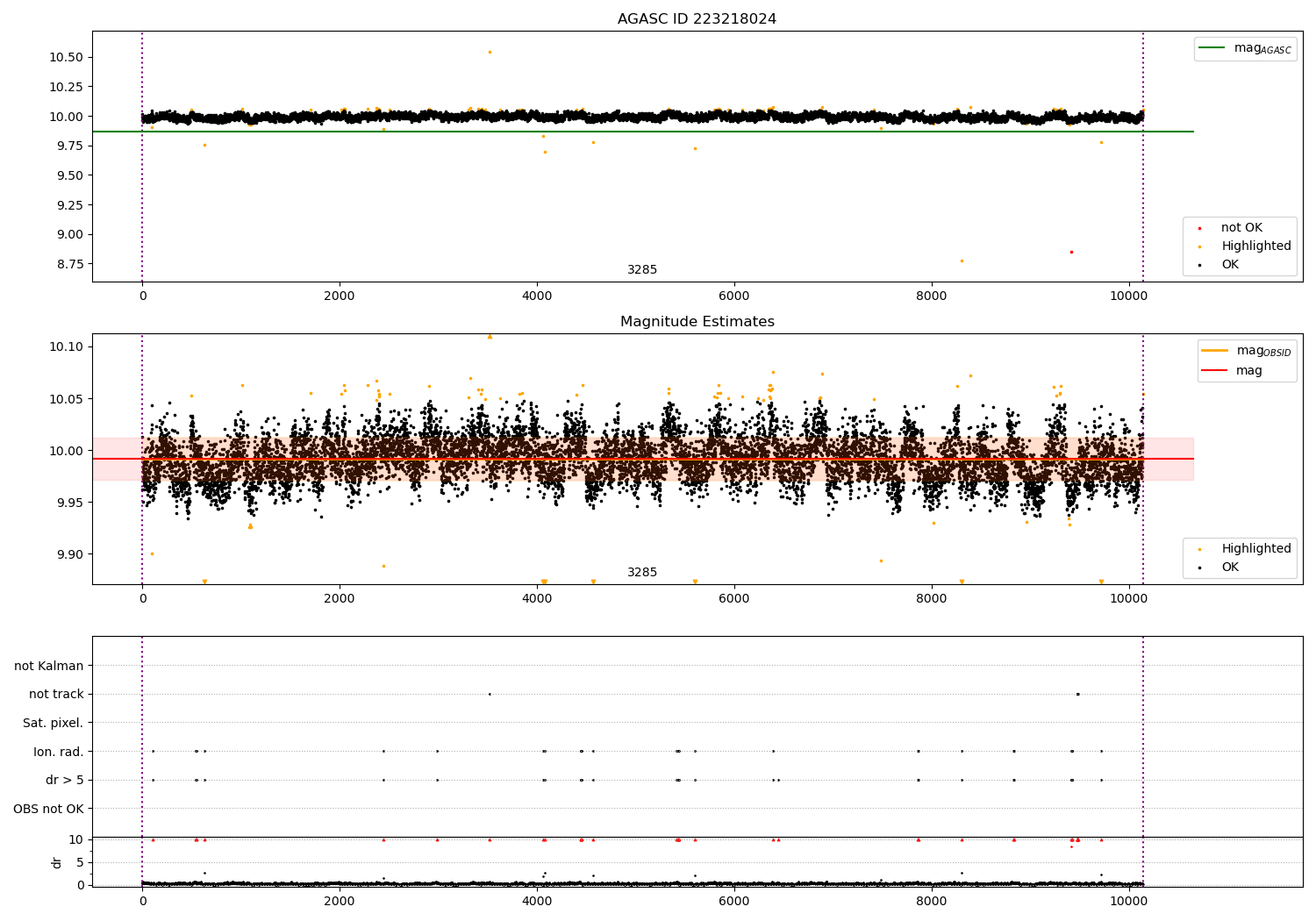Click the 10000 x-axis tick under Magnitude Estimates plot
Image resolution: width=1316 pixels, height=921 pixels.
click(x=1128, y=599)
